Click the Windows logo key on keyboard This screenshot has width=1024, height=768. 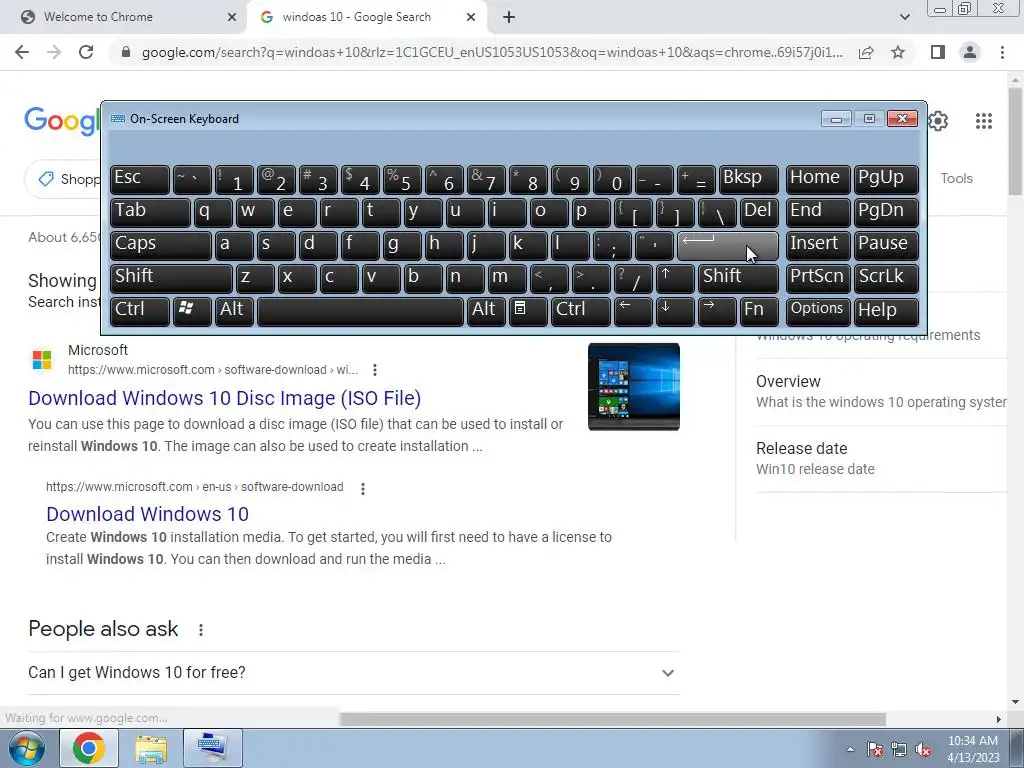click(192, 311)
